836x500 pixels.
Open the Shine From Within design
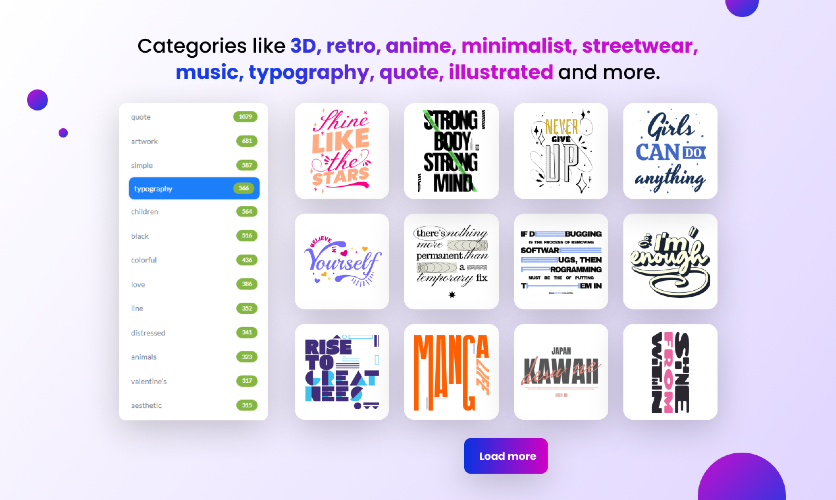tap(670, 372)
